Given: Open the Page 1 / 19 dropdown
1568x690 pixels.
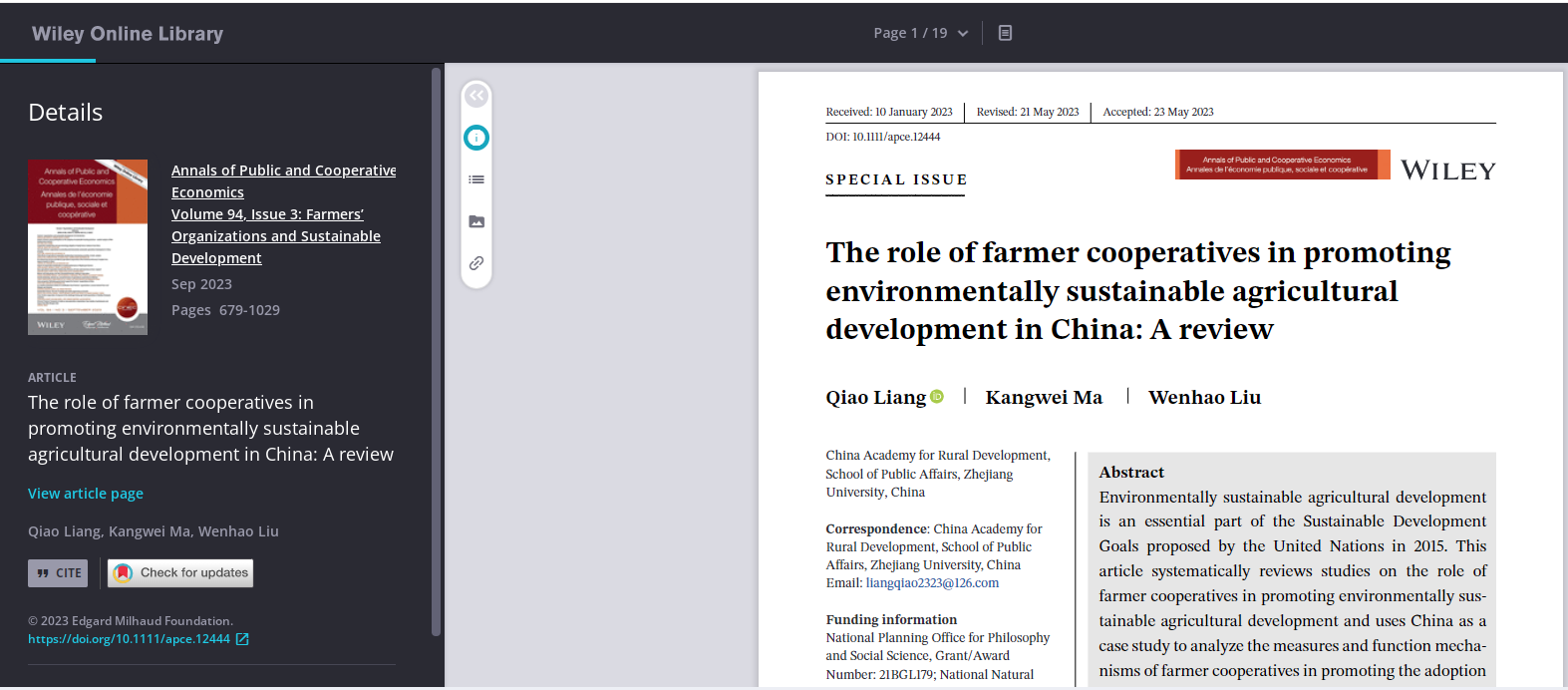Looking at the screenshot, I should pyautogui.click(x=920, y=33).
